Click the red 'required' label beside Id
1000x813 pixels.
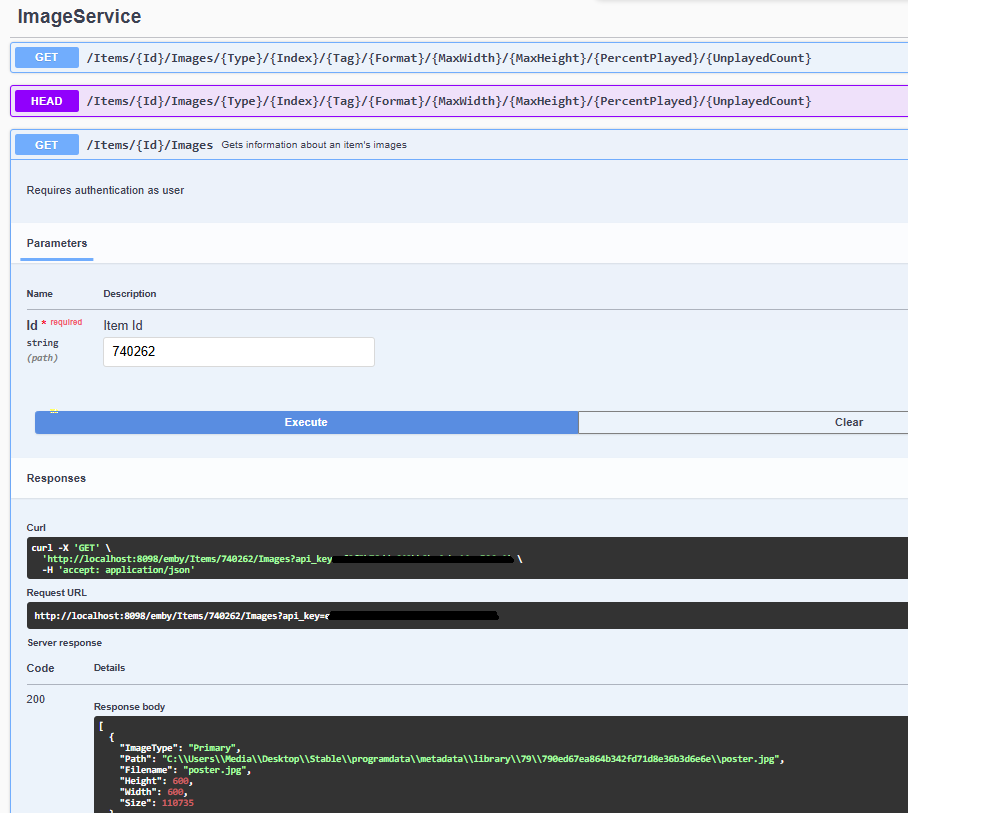pos(66,323)
